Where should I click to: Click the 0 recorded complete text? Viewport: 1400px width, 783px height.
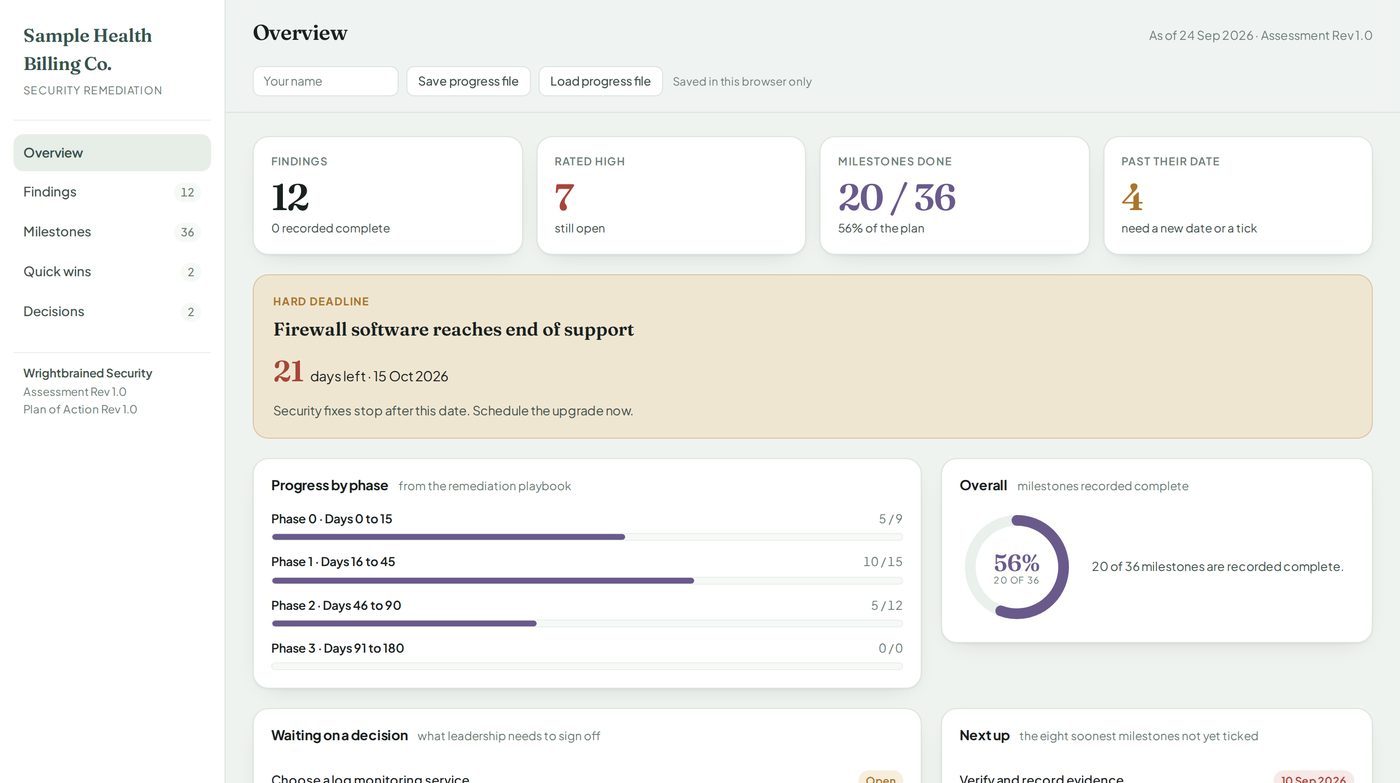331,228
